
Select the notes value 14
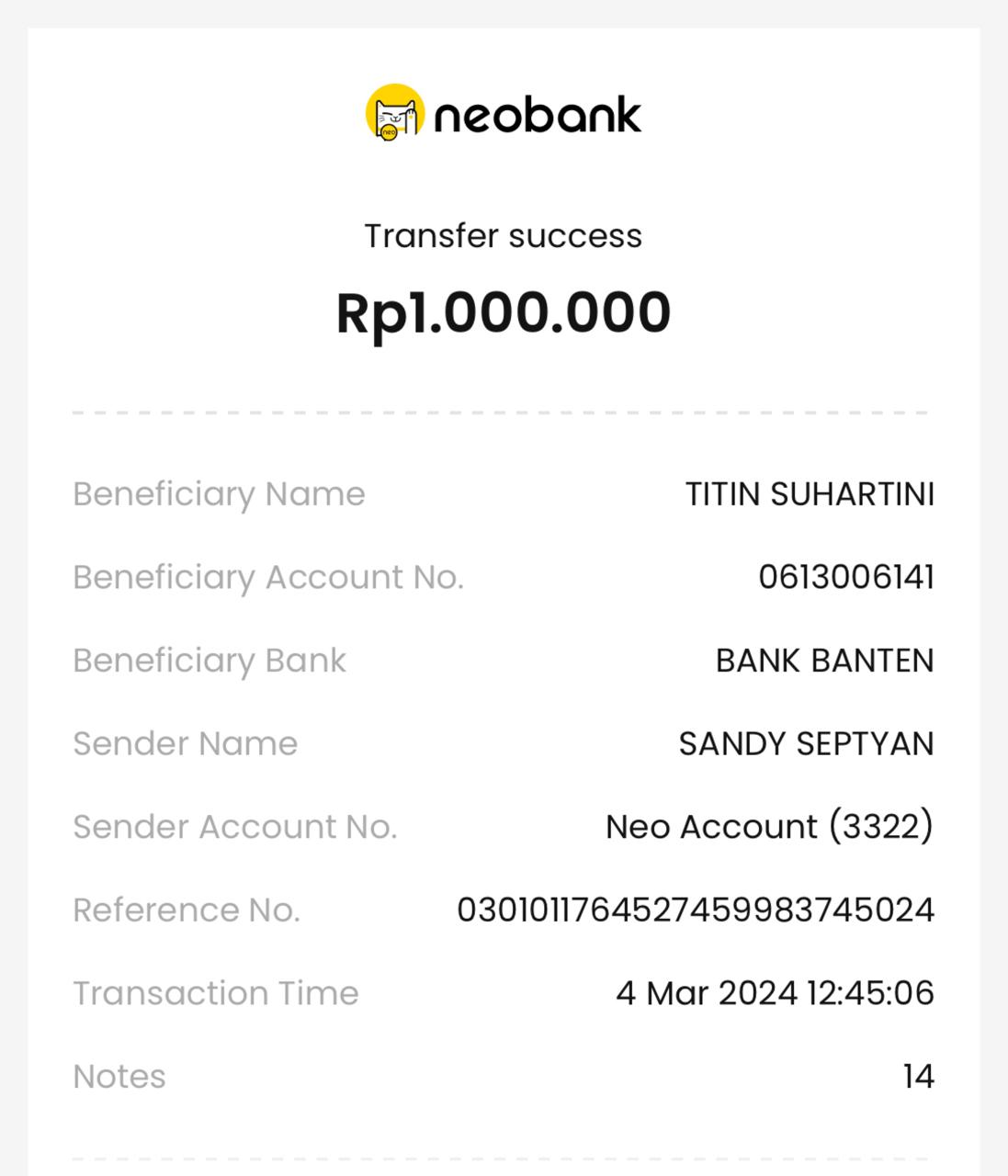coord(918,1077)
